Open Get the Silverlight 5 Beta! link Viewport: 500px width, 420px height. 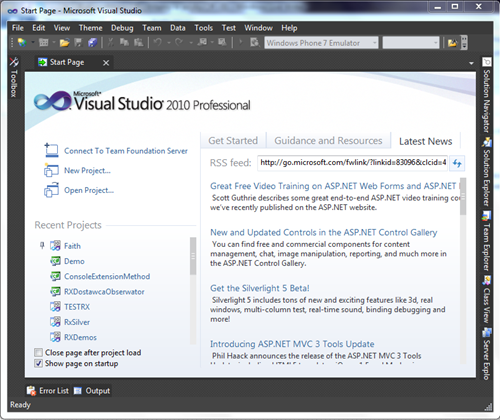pyautogui.click(x=260, y=288)
